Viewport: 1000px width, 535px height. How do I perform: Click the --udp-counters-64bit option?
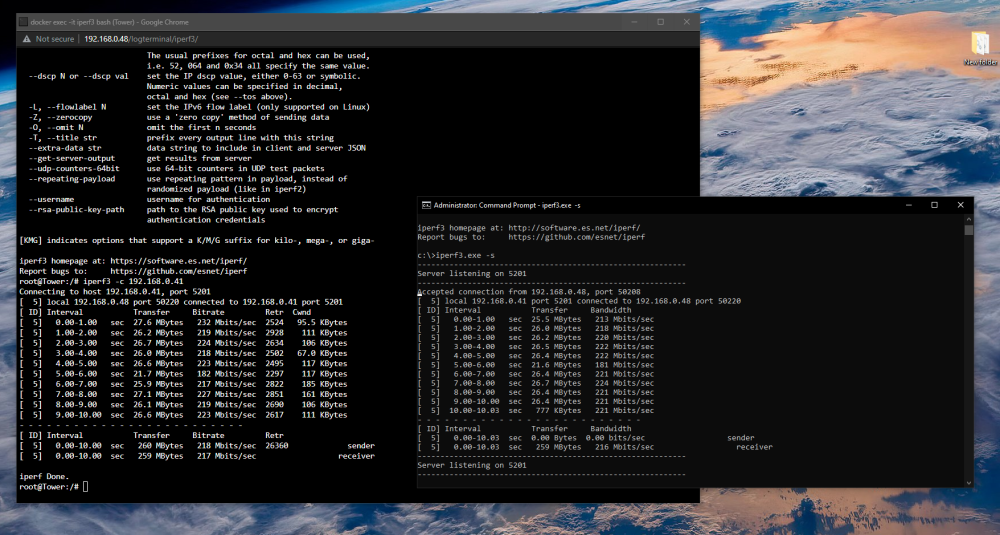[74, 168]
